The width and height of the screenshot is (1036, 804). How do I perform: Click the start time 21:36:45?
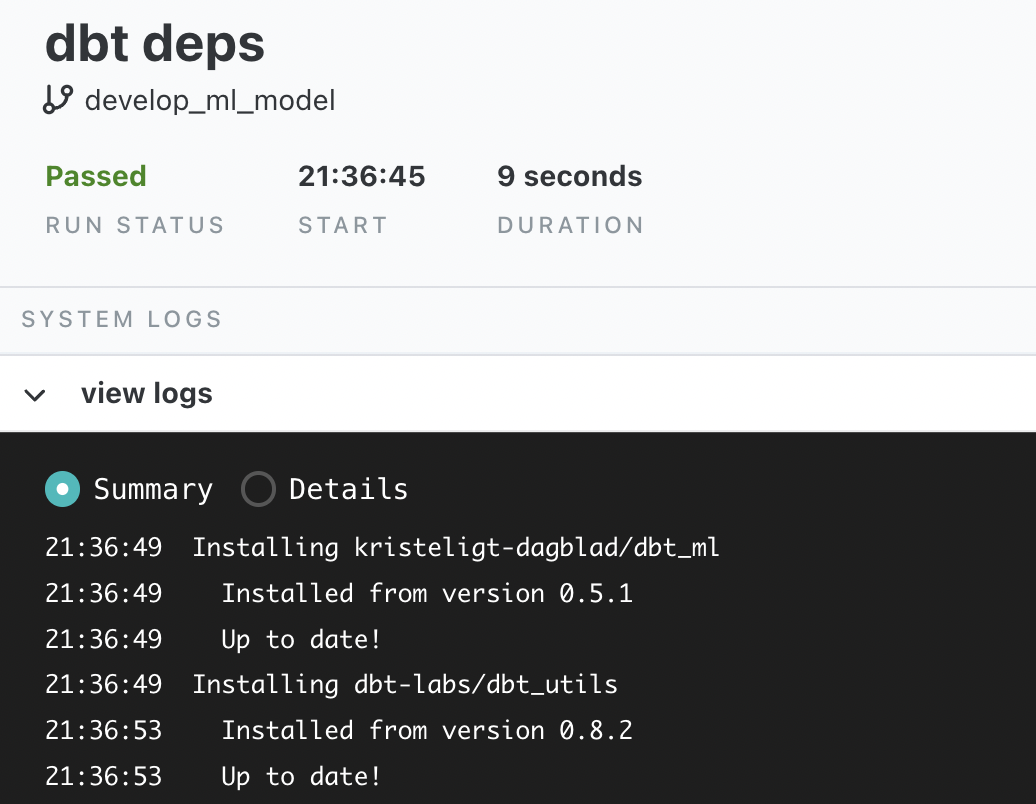pyautogui.click(x=361, y=176)
